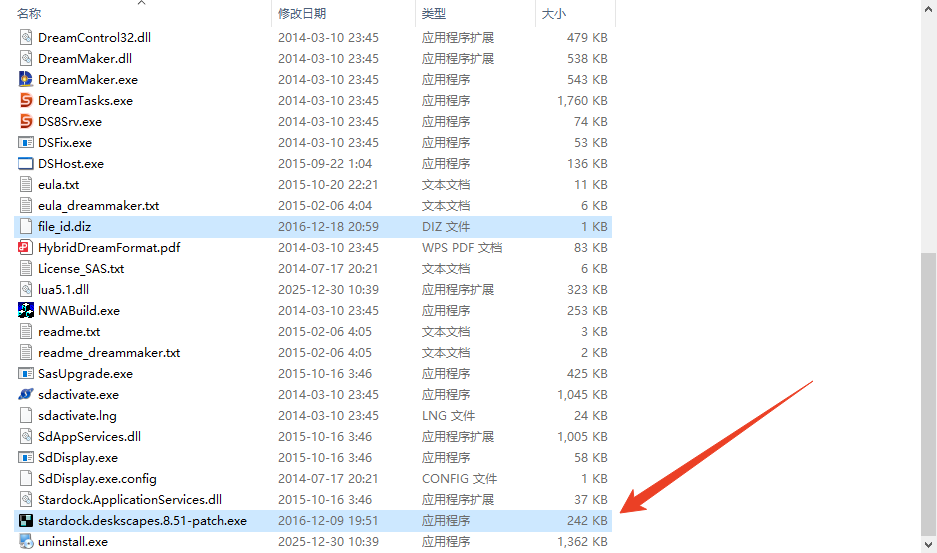This screenshot has width=937, height=553.
Task: Select SdDisplay.exe.config file name
Action: coord(97,479)
